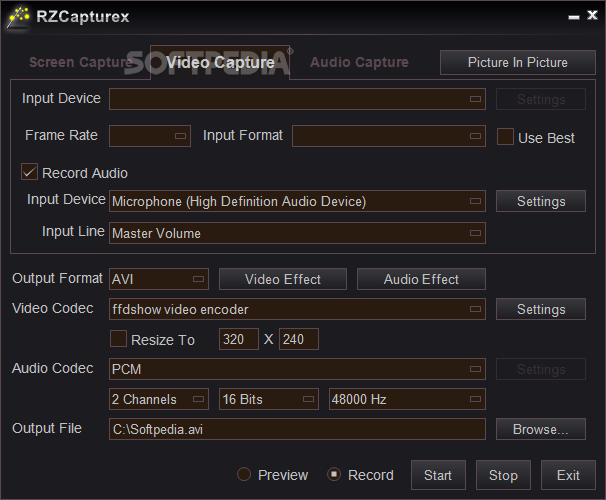Viewport: 606px width, 500px height.
Task: Start the capture
Action: pos(438,475)
